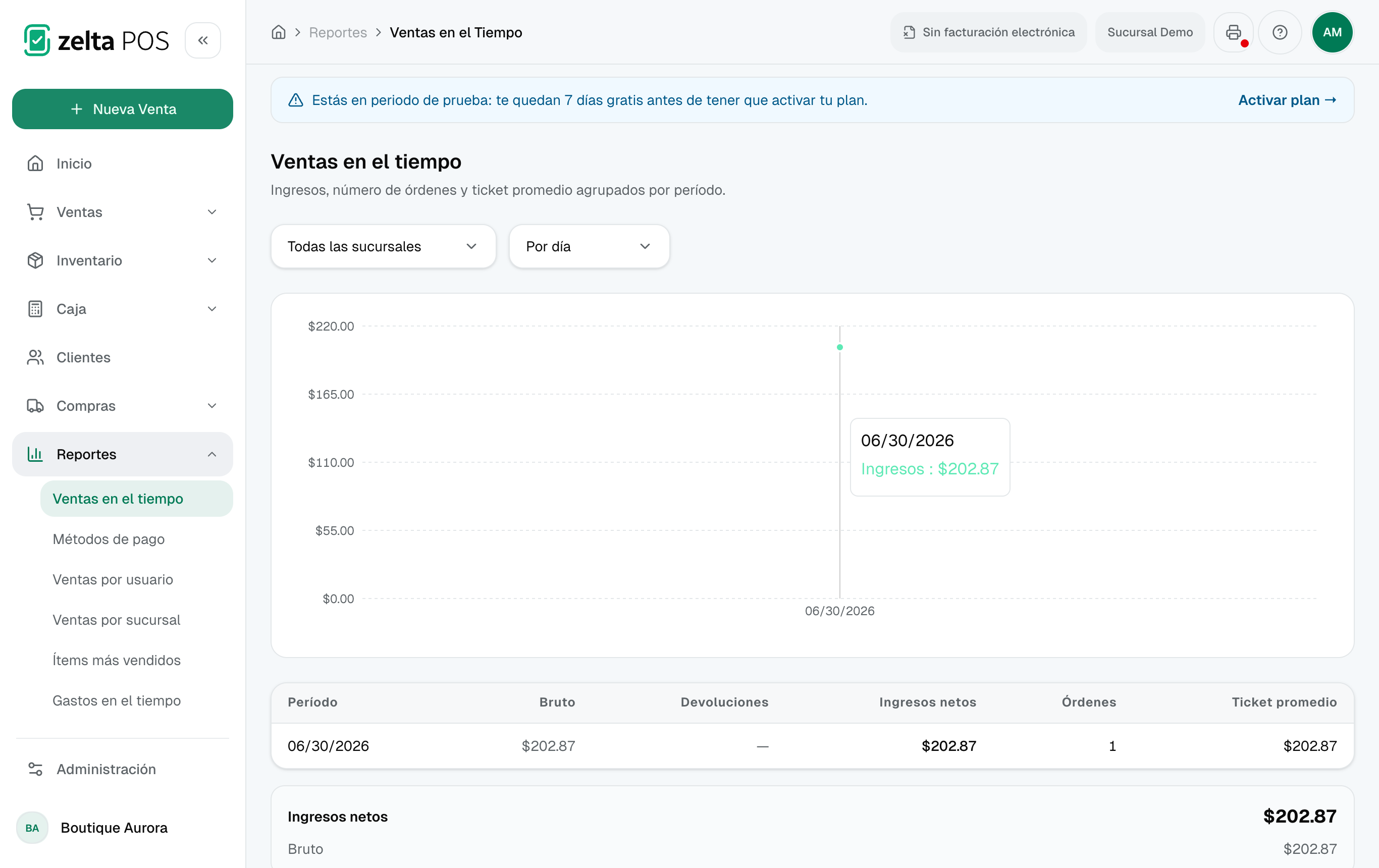The image size is (1379, 868).
Task: Open the AM user avatar menu
Action: point(1332,32)
